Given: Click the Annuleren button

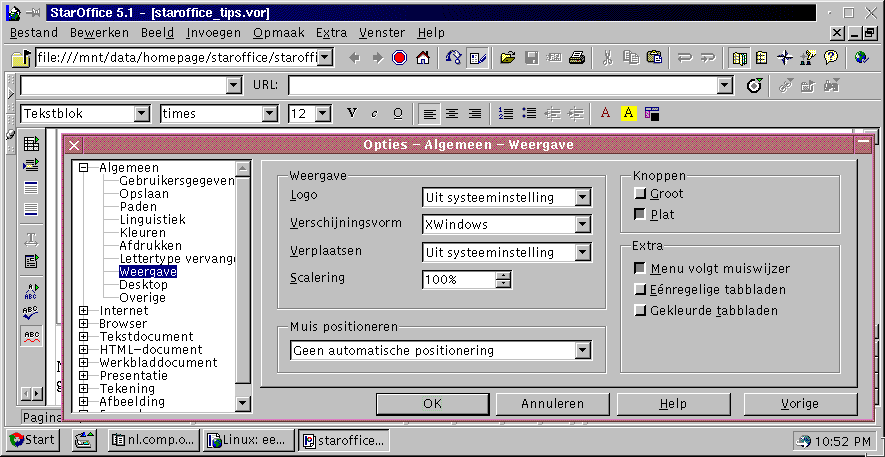Looking at the screenshot, I should [553, 404].
